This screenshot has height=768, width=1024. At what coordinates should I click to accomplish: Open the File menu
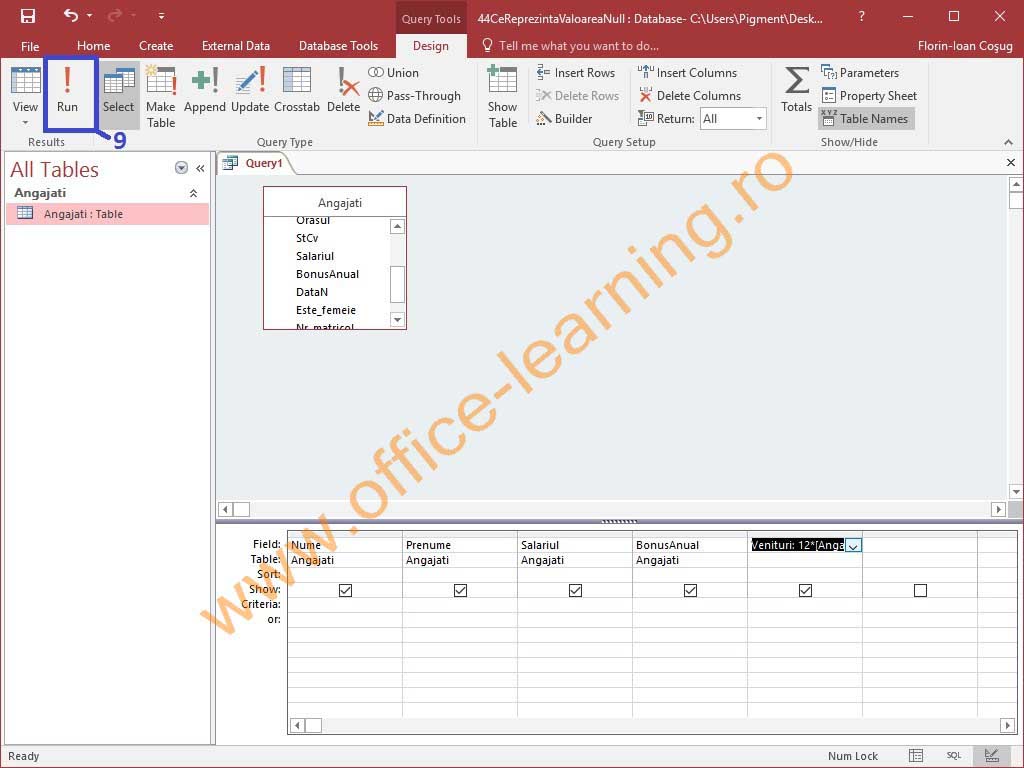pos(30,46)
